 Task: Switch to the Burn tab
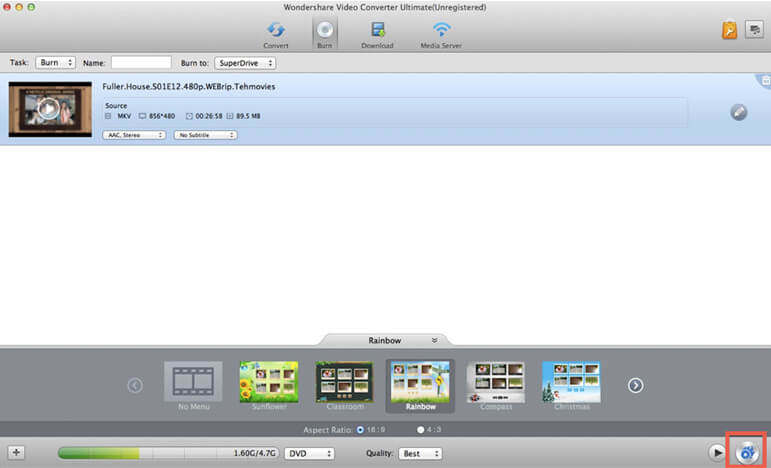click(x=325, y=34)
